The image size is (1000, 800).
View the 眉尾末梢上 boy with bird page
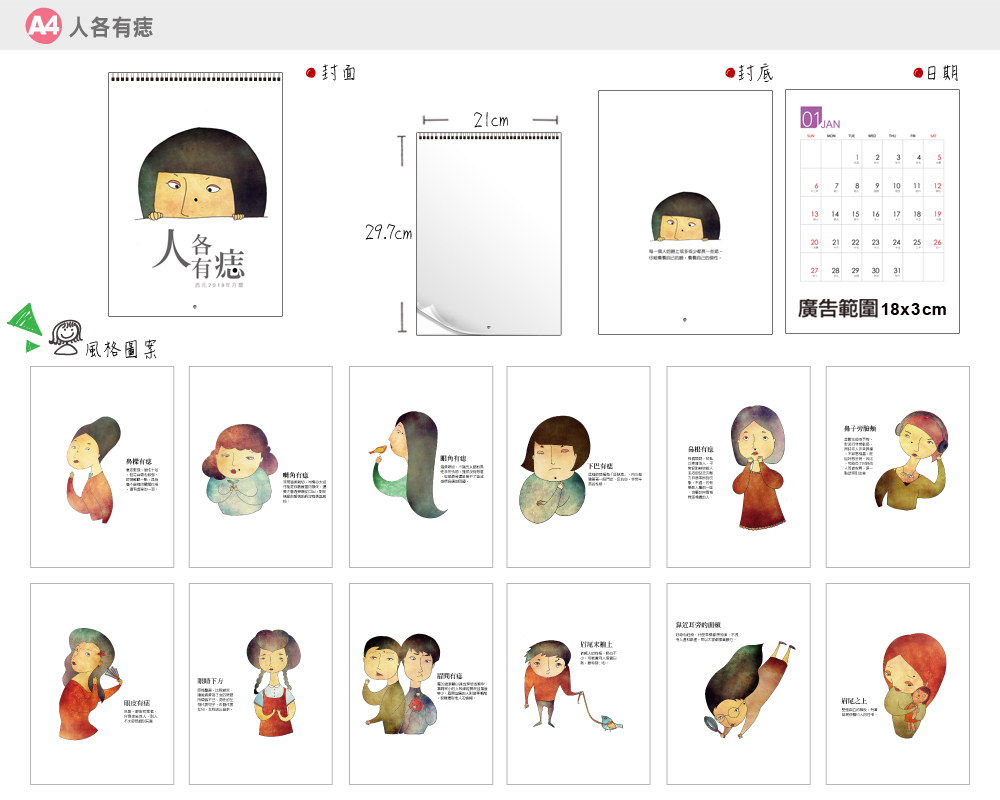[578, 683]
